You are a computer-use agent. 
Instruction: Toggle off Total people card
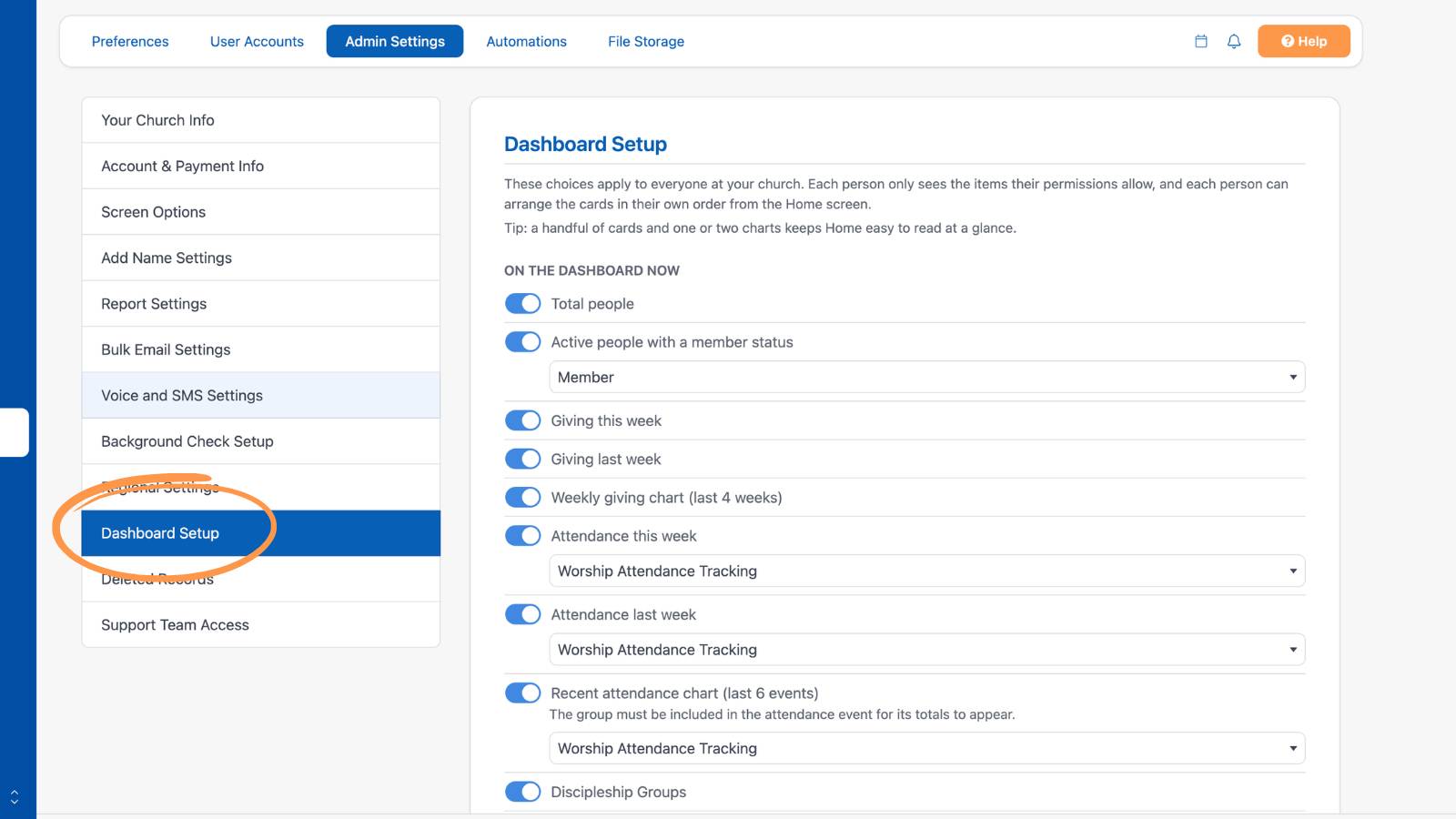click(523, 303)
